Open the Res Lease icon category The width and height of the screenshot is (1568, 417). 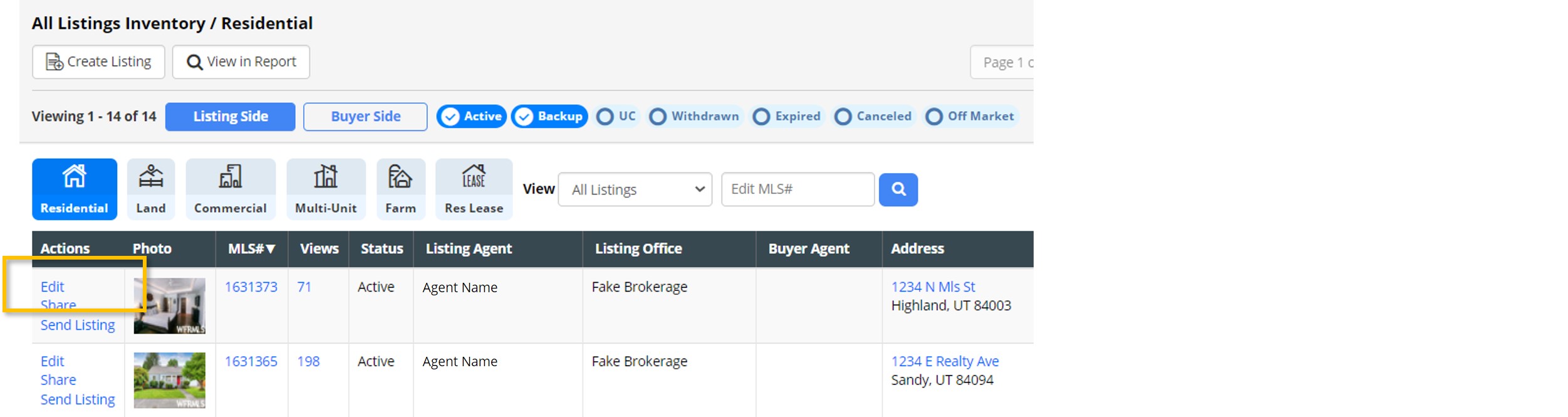474,177
